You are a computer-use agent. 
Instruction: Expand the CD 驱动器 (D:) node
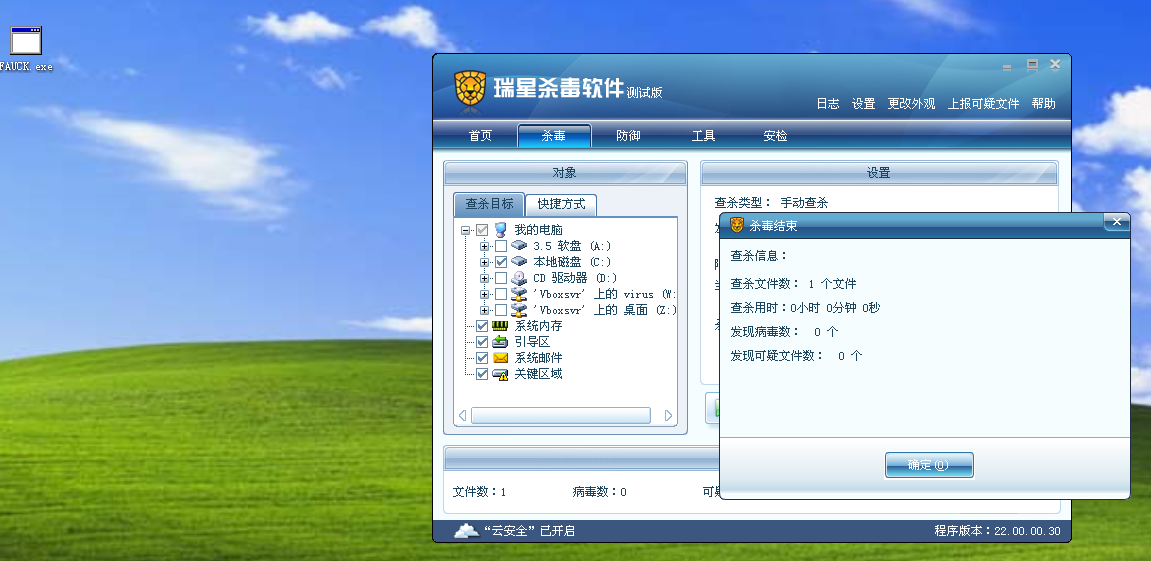(484, 279)
